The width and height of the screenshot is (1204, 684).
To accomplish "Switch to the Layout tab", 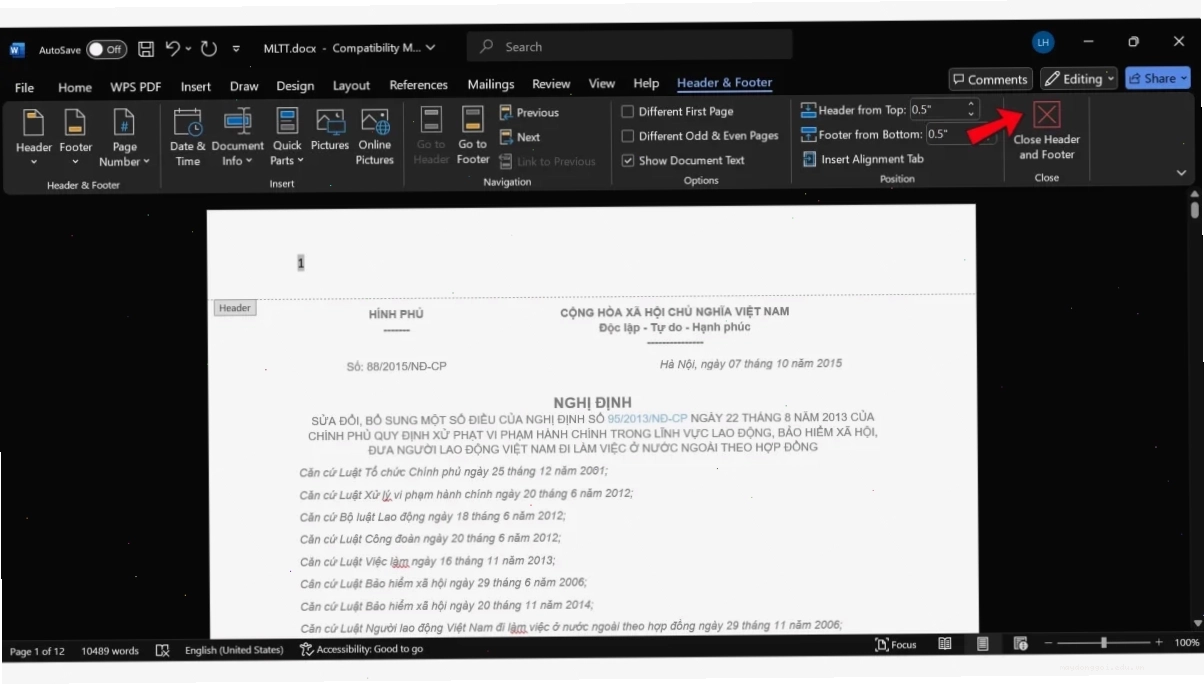I will click(x=351, y=86).
